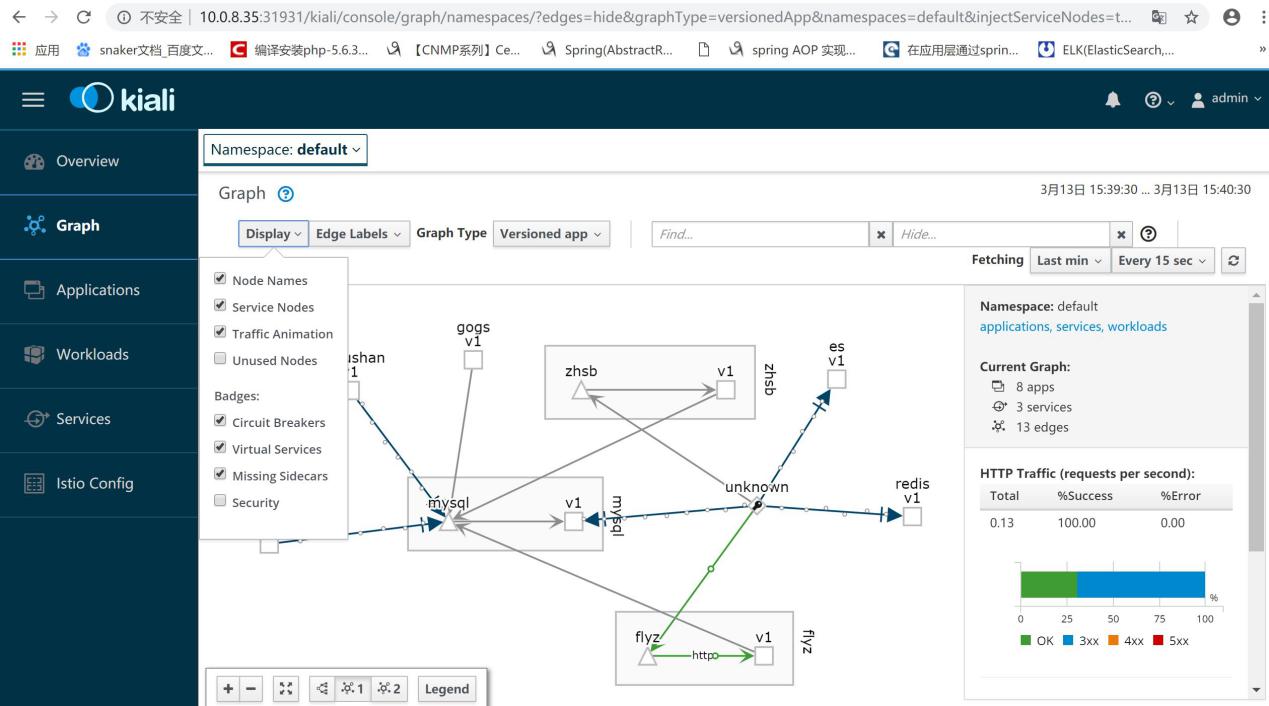Click the Find input field
The image size is (1269, 706).
point(760,234)
